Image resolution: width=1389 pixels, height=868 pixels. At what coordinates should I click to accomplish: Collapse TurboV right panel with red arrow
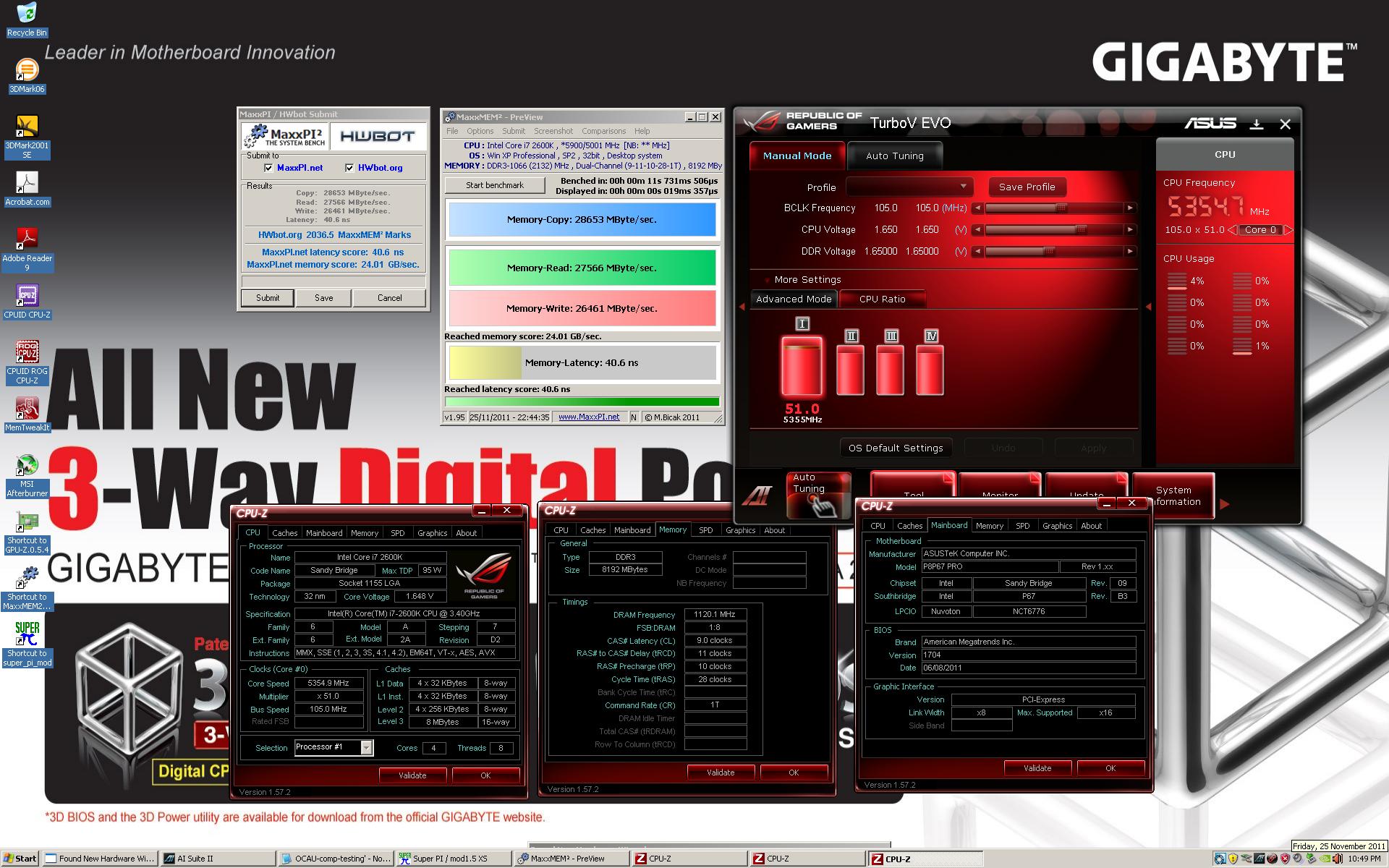[x=1148, y=307]
